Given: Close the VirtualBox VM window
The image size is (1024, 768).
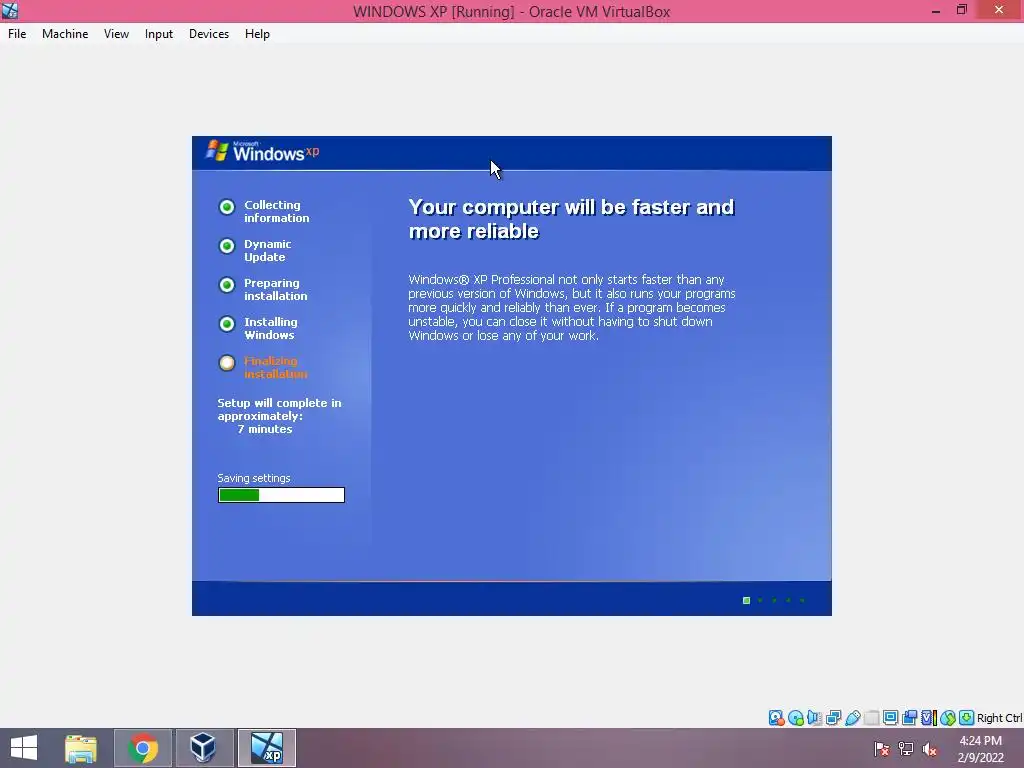Looking at the screenshot, I should click(999, 10).
